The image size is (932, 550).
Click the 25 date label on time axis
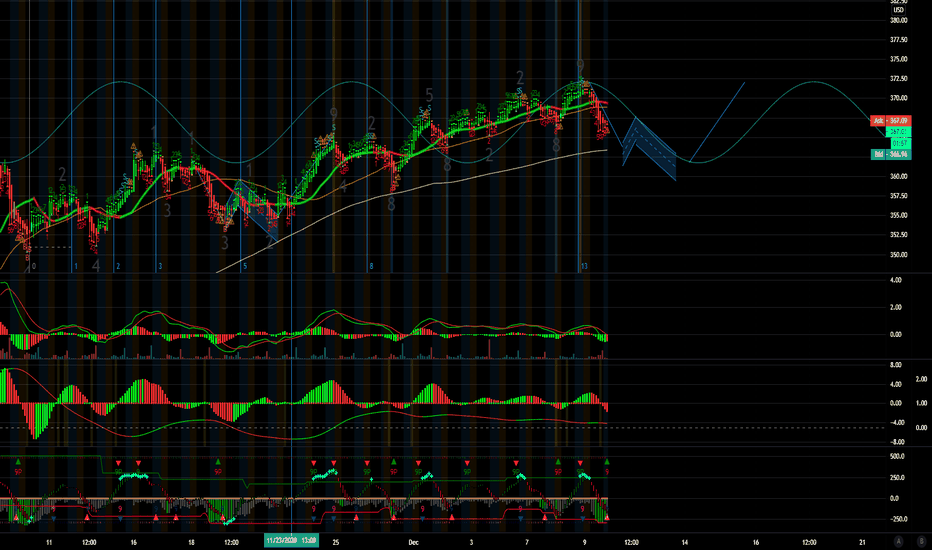pos(336,542)
